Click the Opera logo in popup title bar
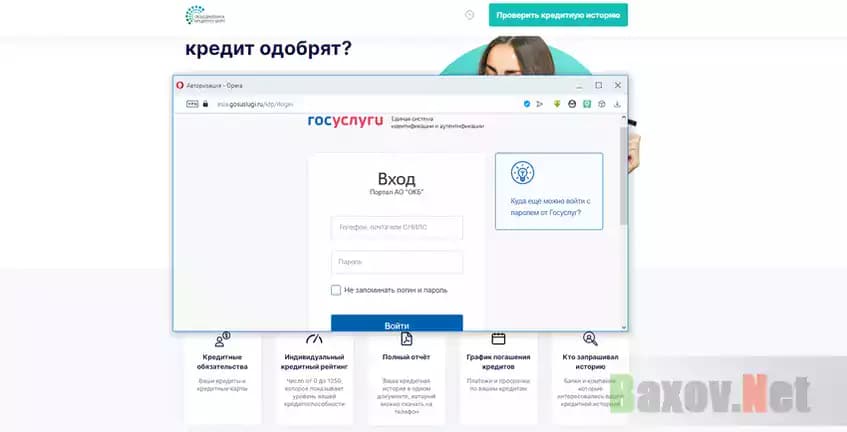 pos(180,85)
